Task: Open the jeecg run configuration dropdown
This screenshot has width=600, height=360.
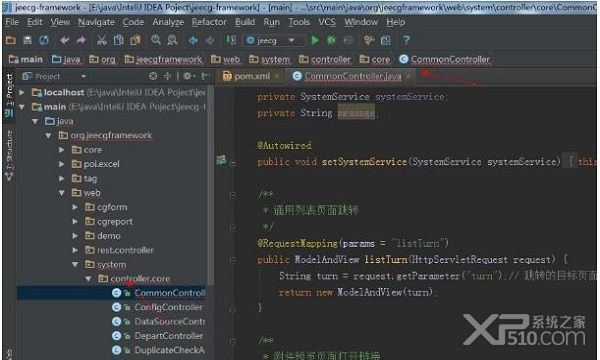Action: [x=274, y=40]
